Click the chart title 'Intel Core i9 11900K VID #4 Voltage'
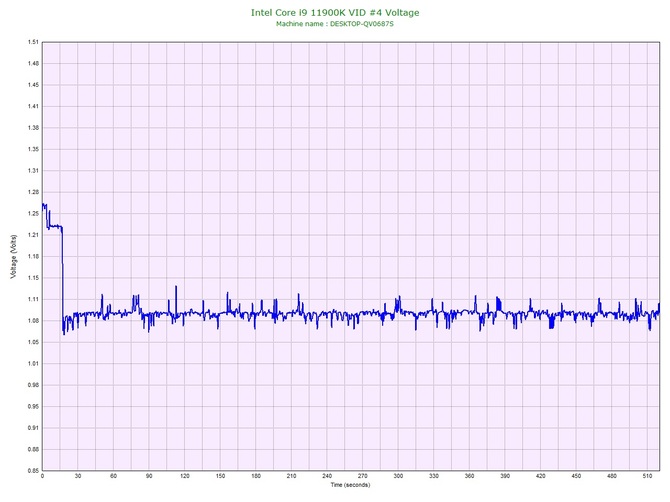Screen dimensions: 670x502 [x=335, y=12]
